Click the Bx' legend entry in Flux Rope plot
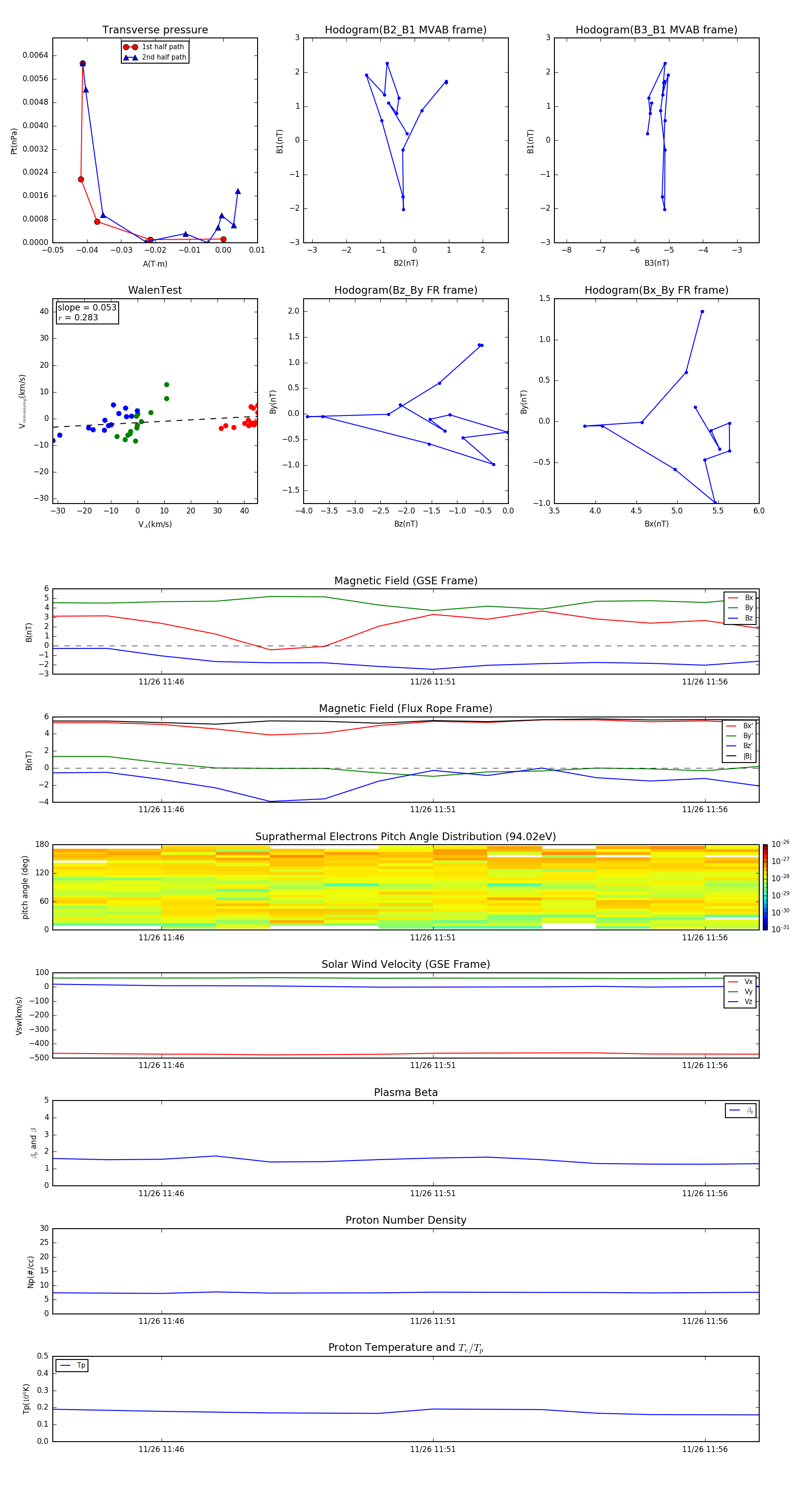This screenshot has height=1489, width=812. point(740,726)
